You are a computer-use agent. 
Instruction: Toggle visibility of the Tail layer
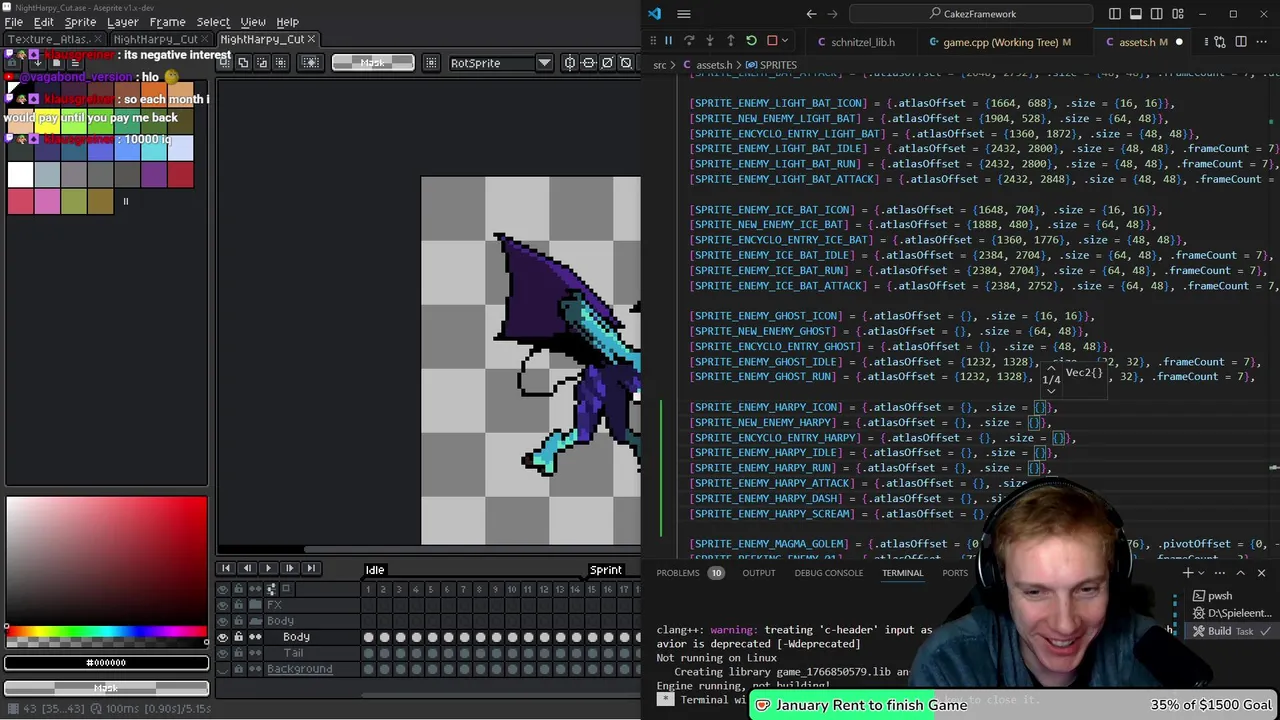[222, 653]
